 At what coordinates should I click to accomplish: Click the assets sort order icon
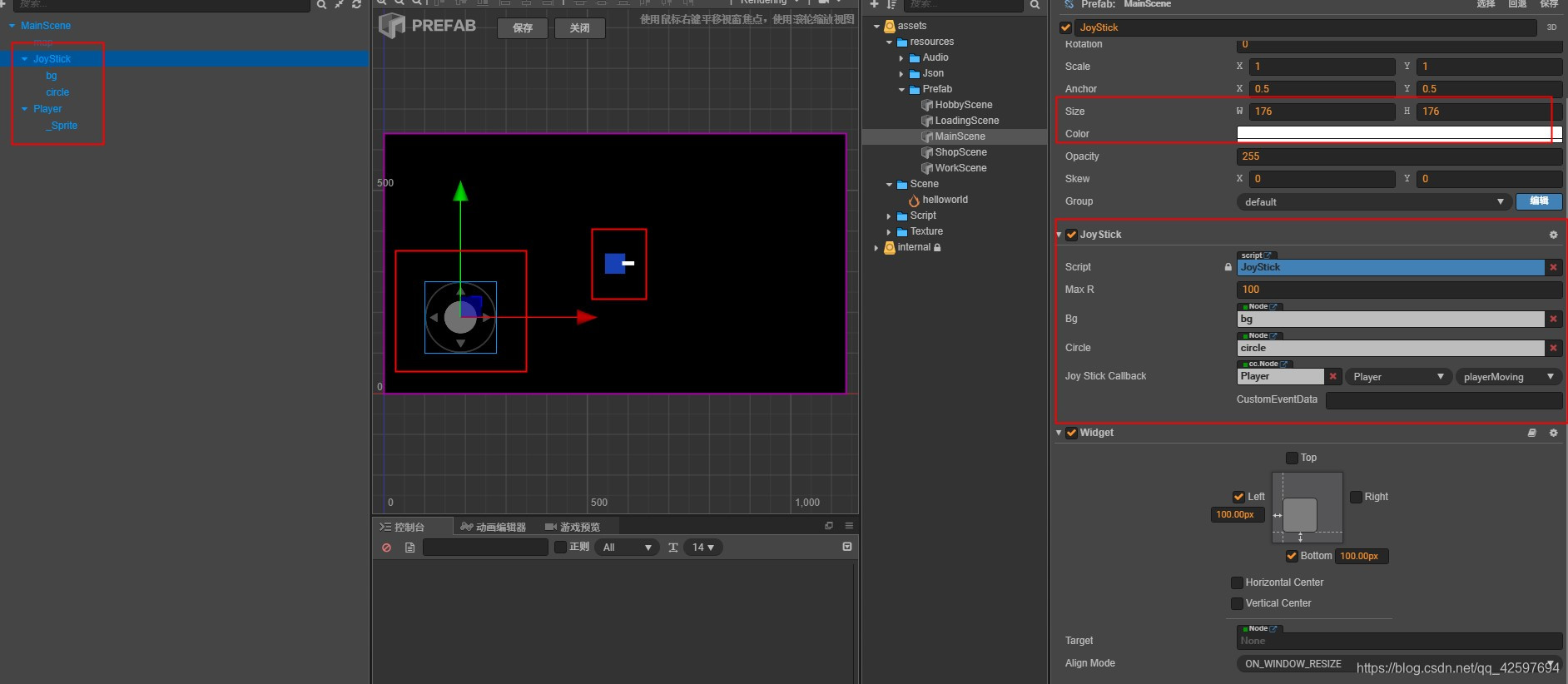click(x=891, y=5)
